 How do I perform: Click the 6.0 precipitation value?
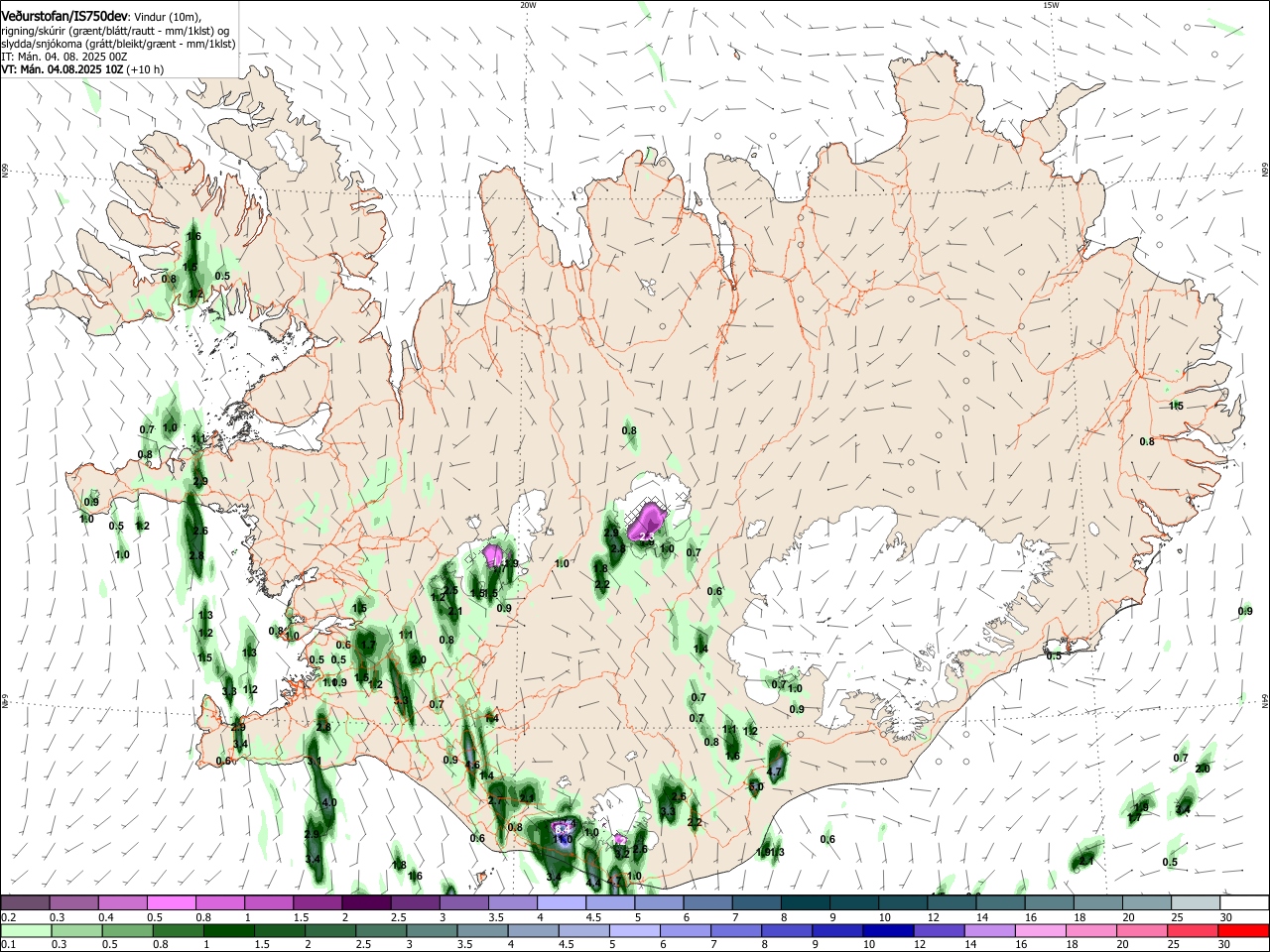[756, 786]
